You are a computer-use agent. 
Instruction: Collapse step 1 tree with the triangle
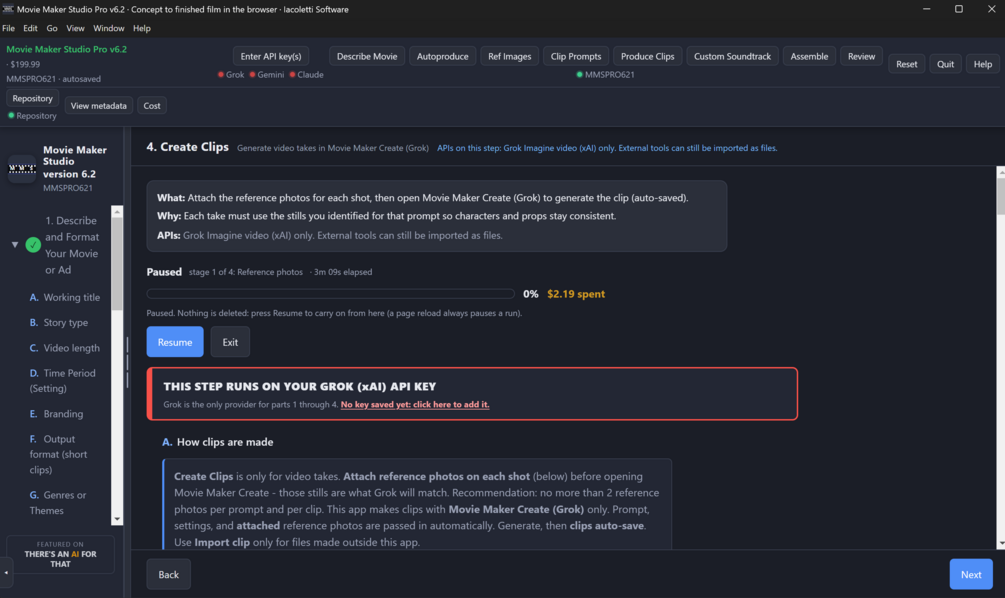click(x=15, y=245)
